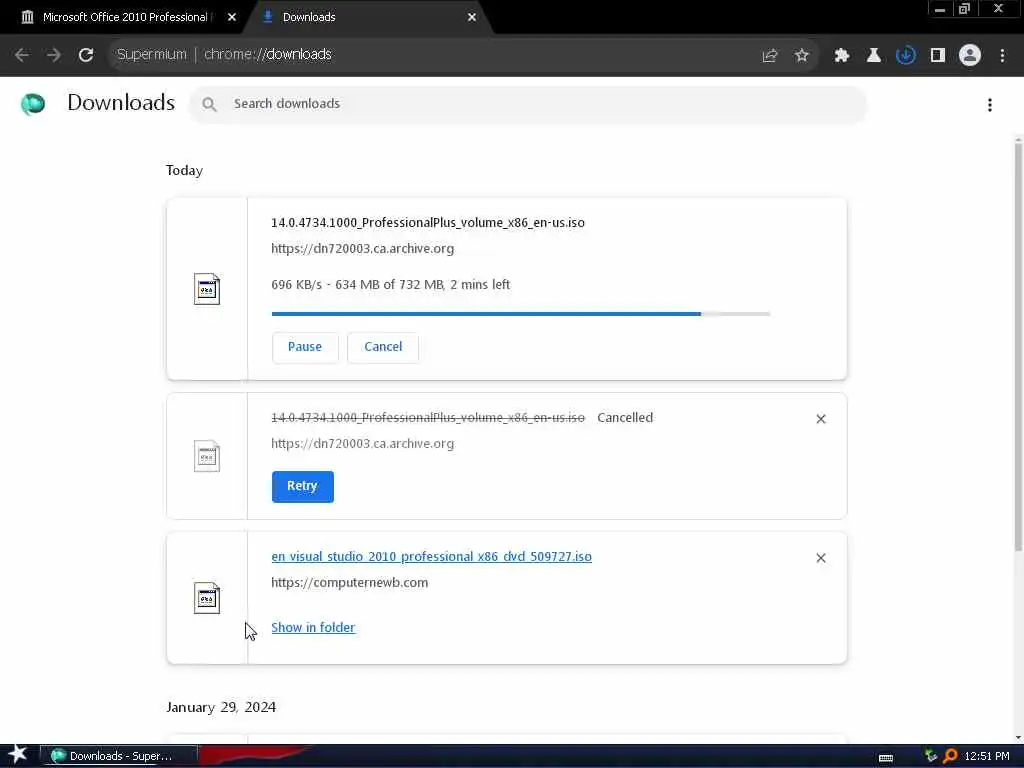Share this page icon in address bar
The height and width of the screenshot is (768, 1024).
(x=770, y=56)
